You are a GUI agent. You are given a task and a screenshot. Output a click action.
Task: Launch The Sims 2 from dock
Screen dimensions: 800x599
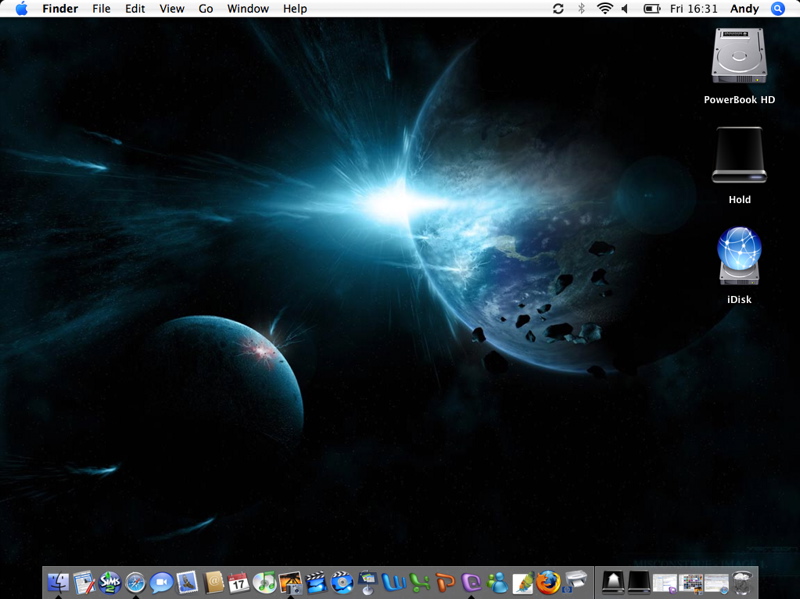point(110,582)
